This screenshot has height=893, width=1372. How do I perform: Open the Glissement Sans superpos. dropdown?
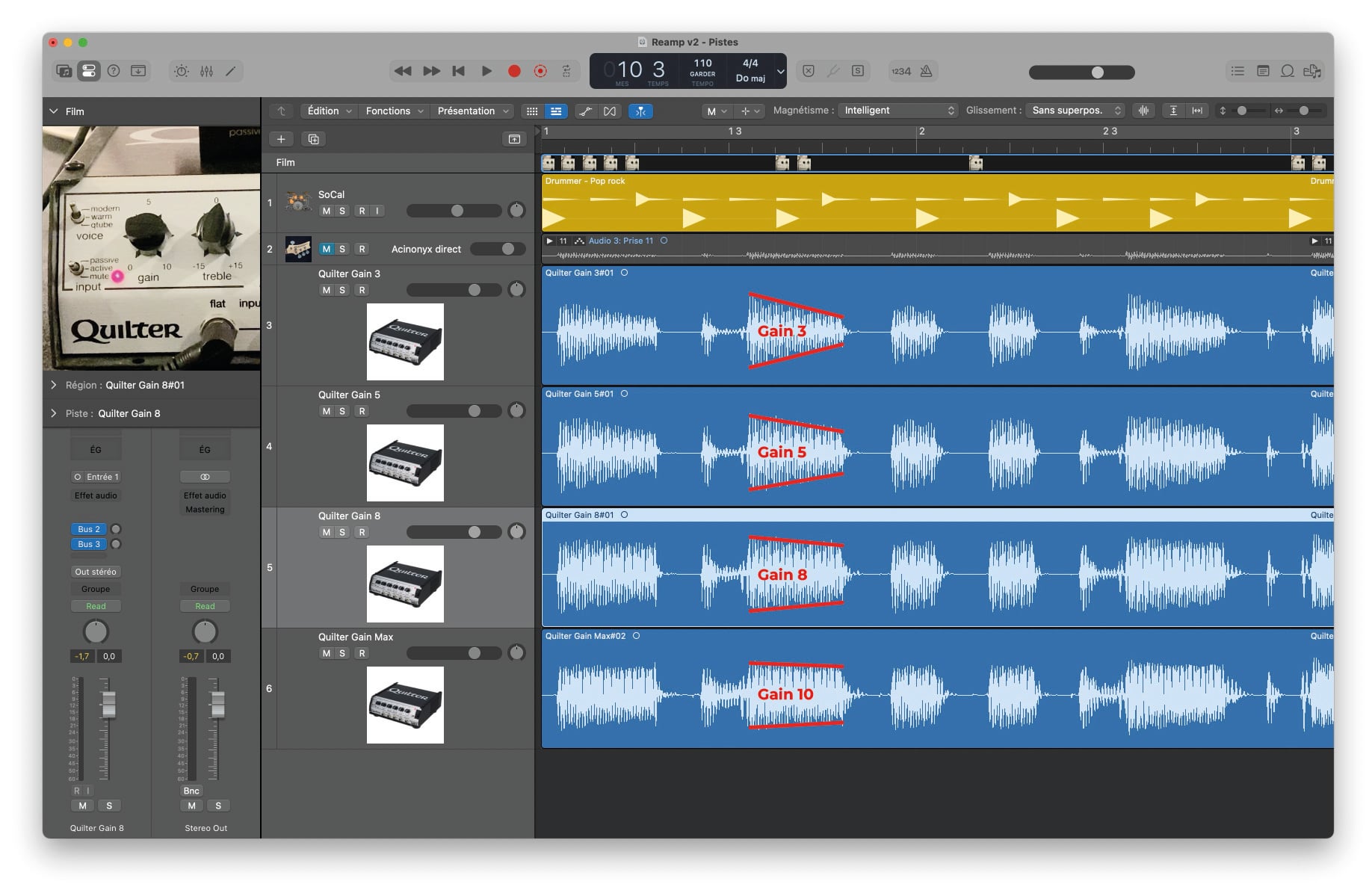tap(1075, 111)
